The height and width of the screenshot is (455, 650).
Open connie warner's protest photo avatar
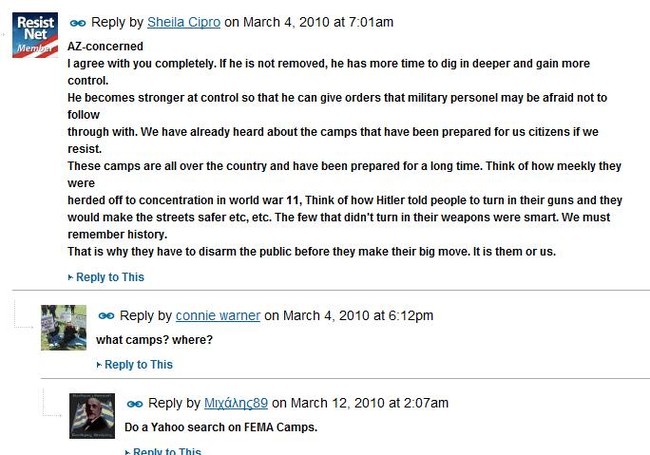64,328
